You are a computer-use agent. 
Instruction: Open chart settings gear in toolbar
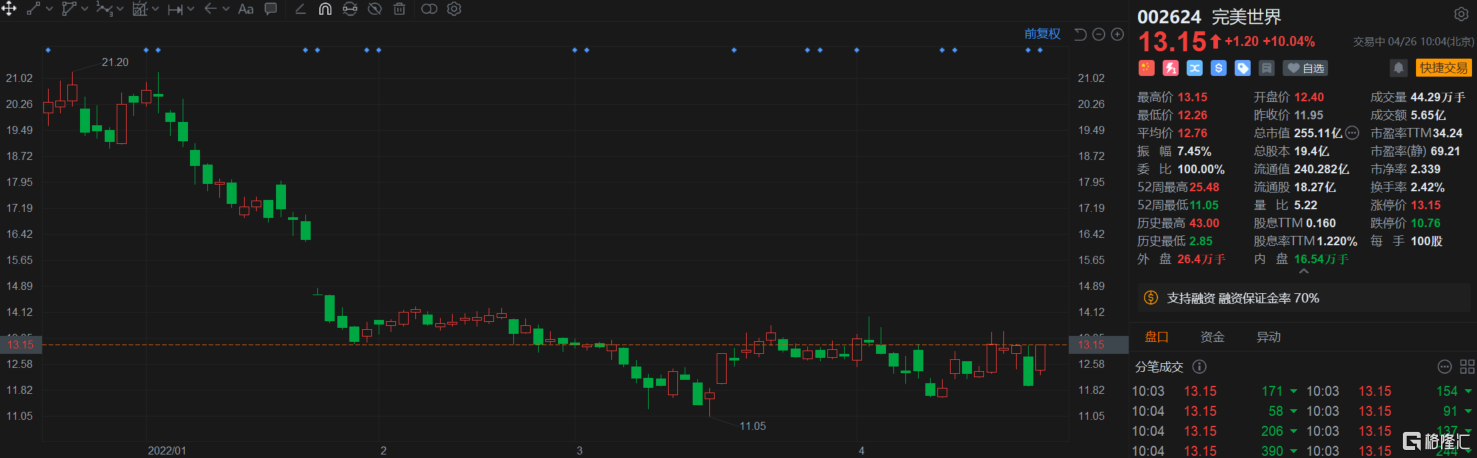pyautogui.click(x=454, y=9)
